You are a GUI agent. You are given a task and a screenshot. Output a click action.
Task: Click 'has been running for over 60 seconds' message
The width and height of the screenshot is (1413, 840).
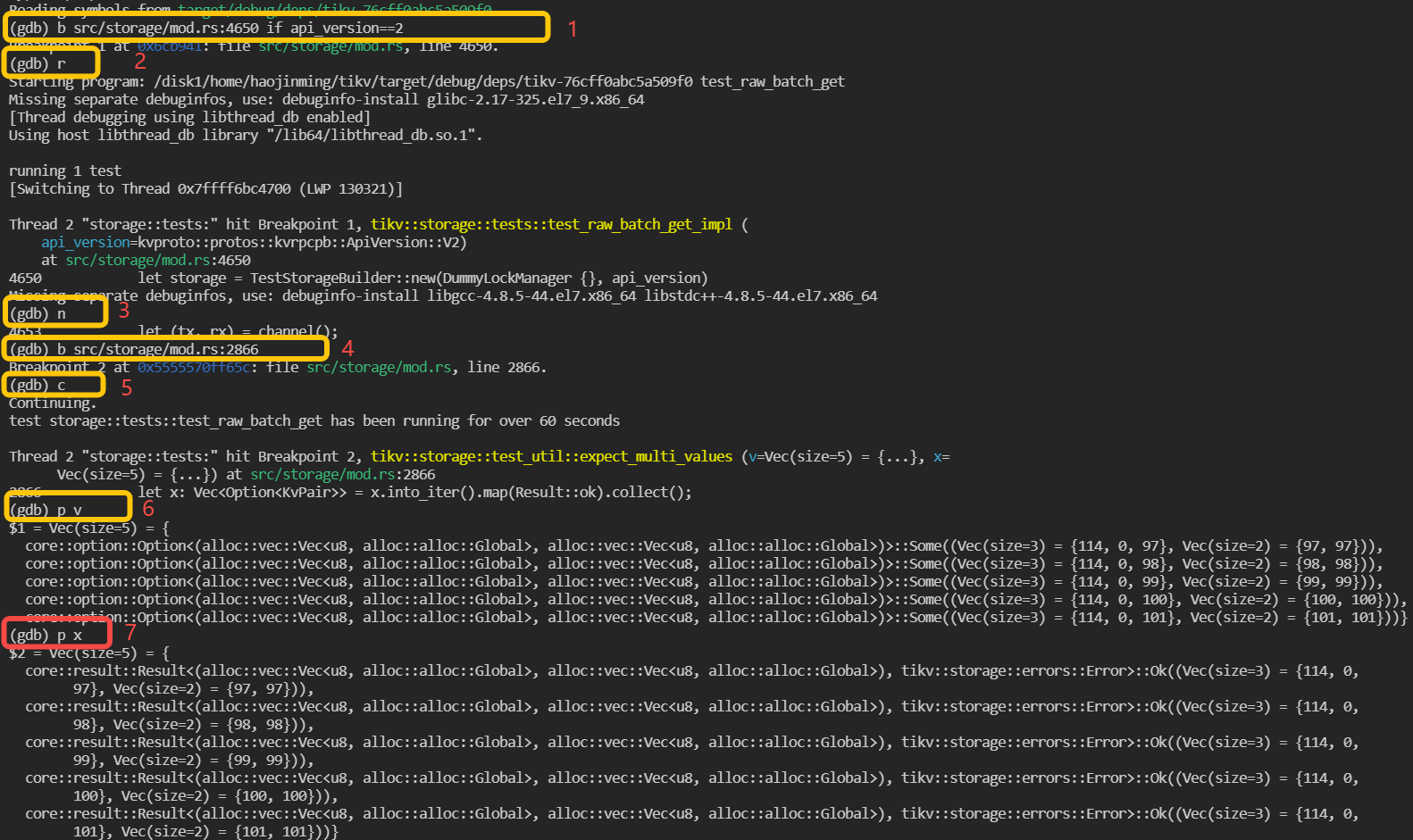pyautogui.click(x=475, y=420)
